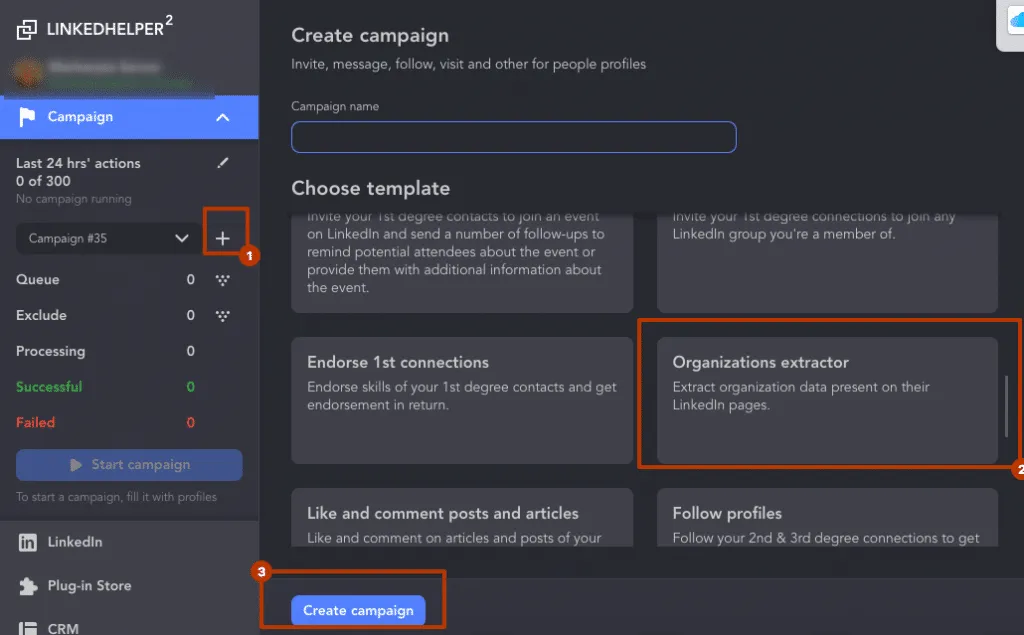Click the Start campaign button
1024x635 pixels.
[129, 464]
